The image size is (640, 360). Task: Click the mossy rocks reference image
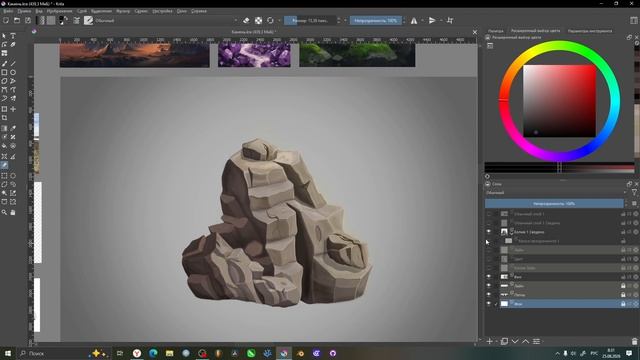[x=357, y=55]
